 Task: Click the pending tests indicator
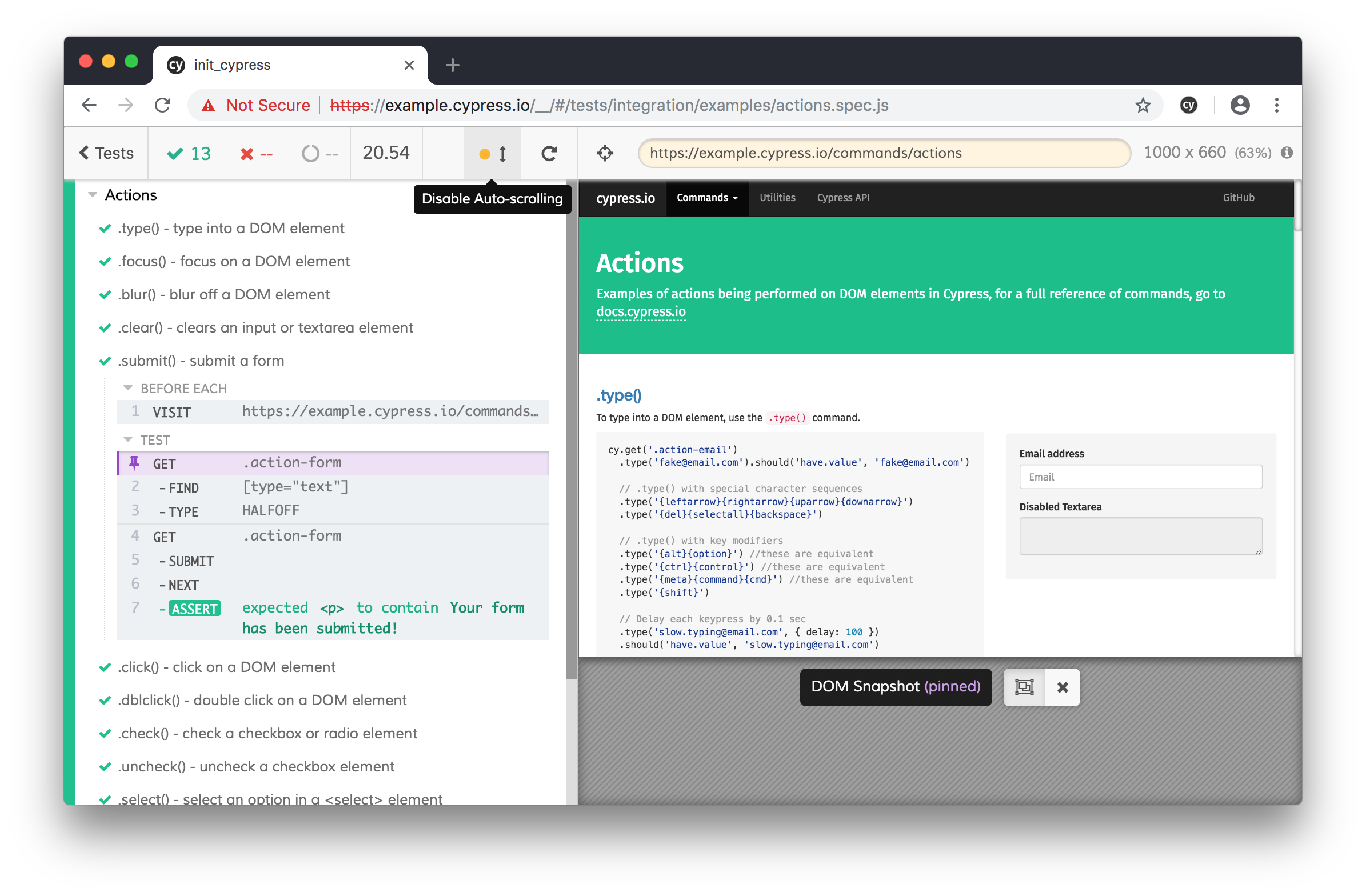pos(319,154)
